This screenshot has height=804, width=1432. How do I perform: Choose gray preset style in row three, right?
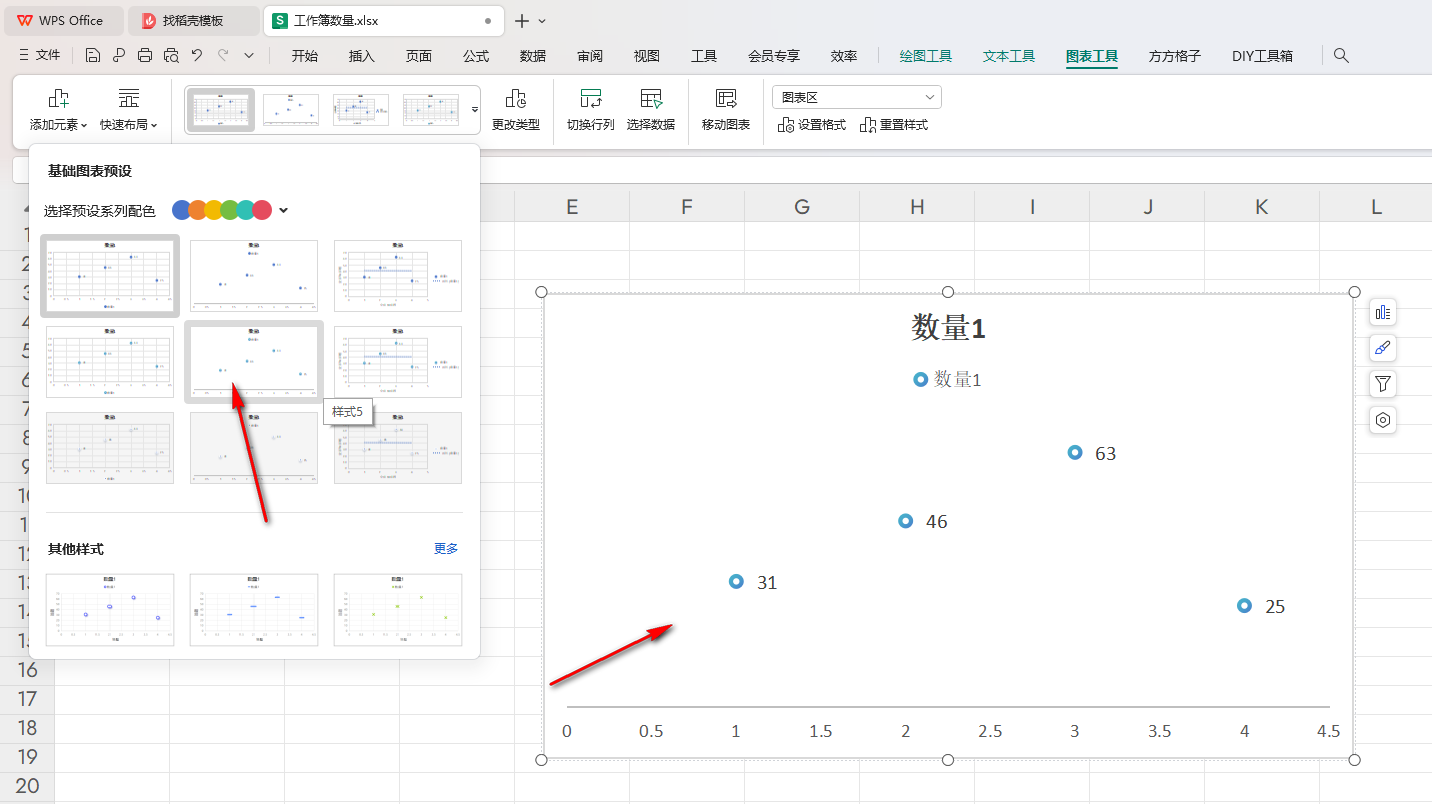398,448
